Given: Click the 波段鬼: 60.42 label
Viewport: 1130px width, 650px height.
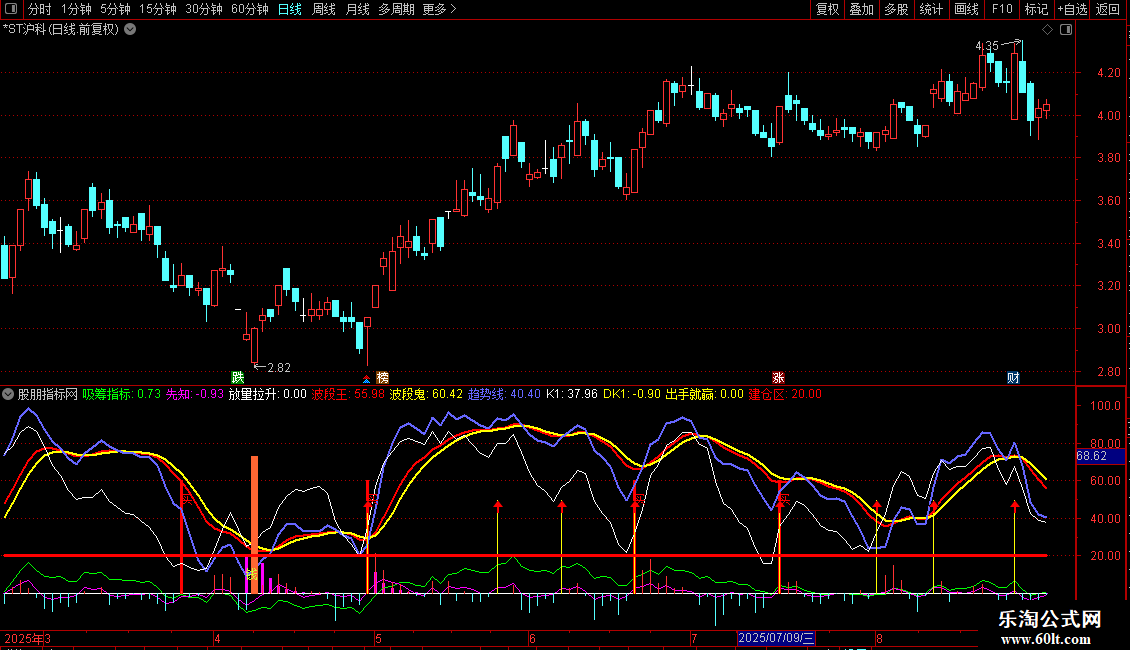Looking at the screenshot, I should point(426,394).
